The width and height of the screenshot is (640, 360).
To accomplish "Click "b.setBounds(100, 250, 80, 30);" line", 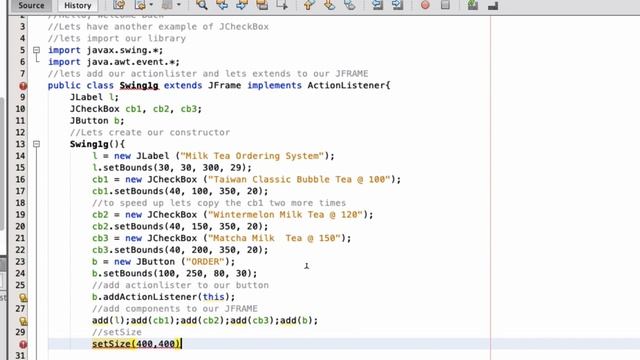I will (x=175, y=273).
